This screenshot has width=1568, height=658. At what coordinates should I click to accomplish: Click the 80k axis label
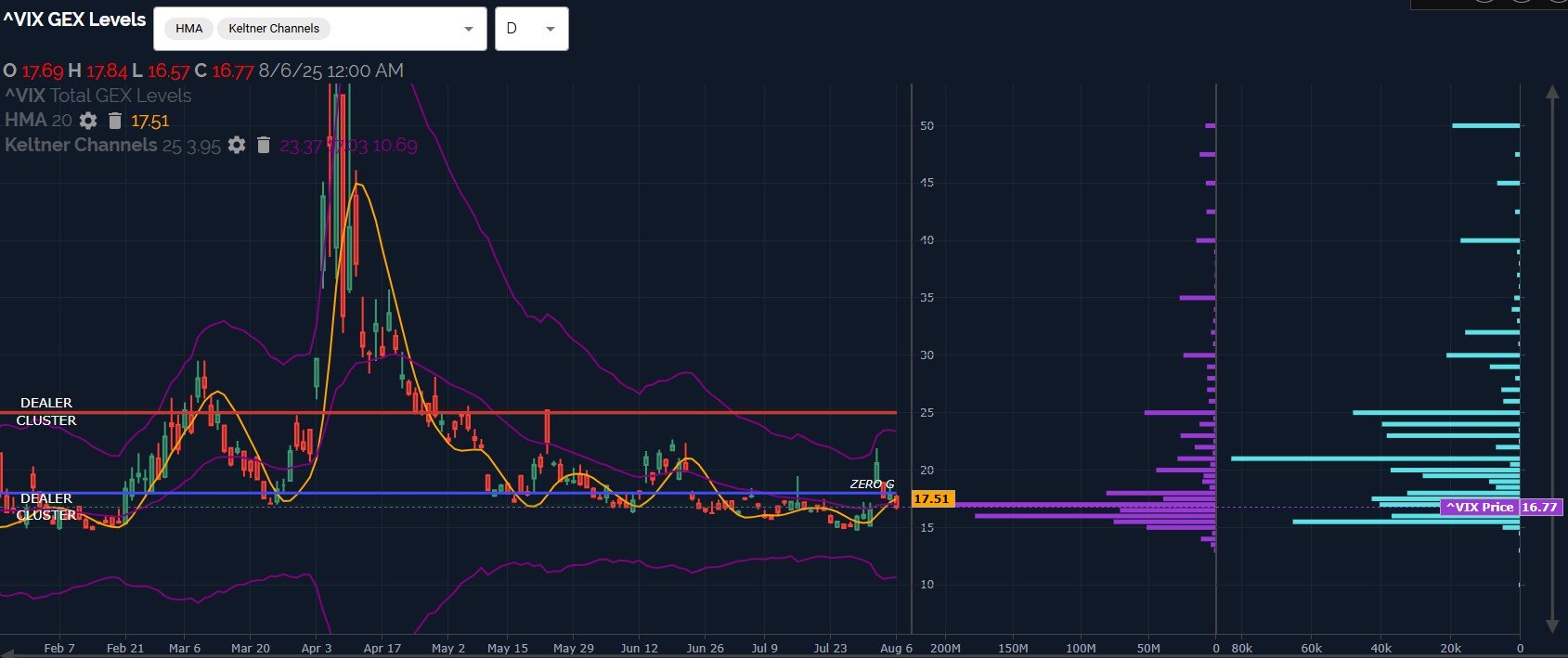click(x=1241, y=648)
